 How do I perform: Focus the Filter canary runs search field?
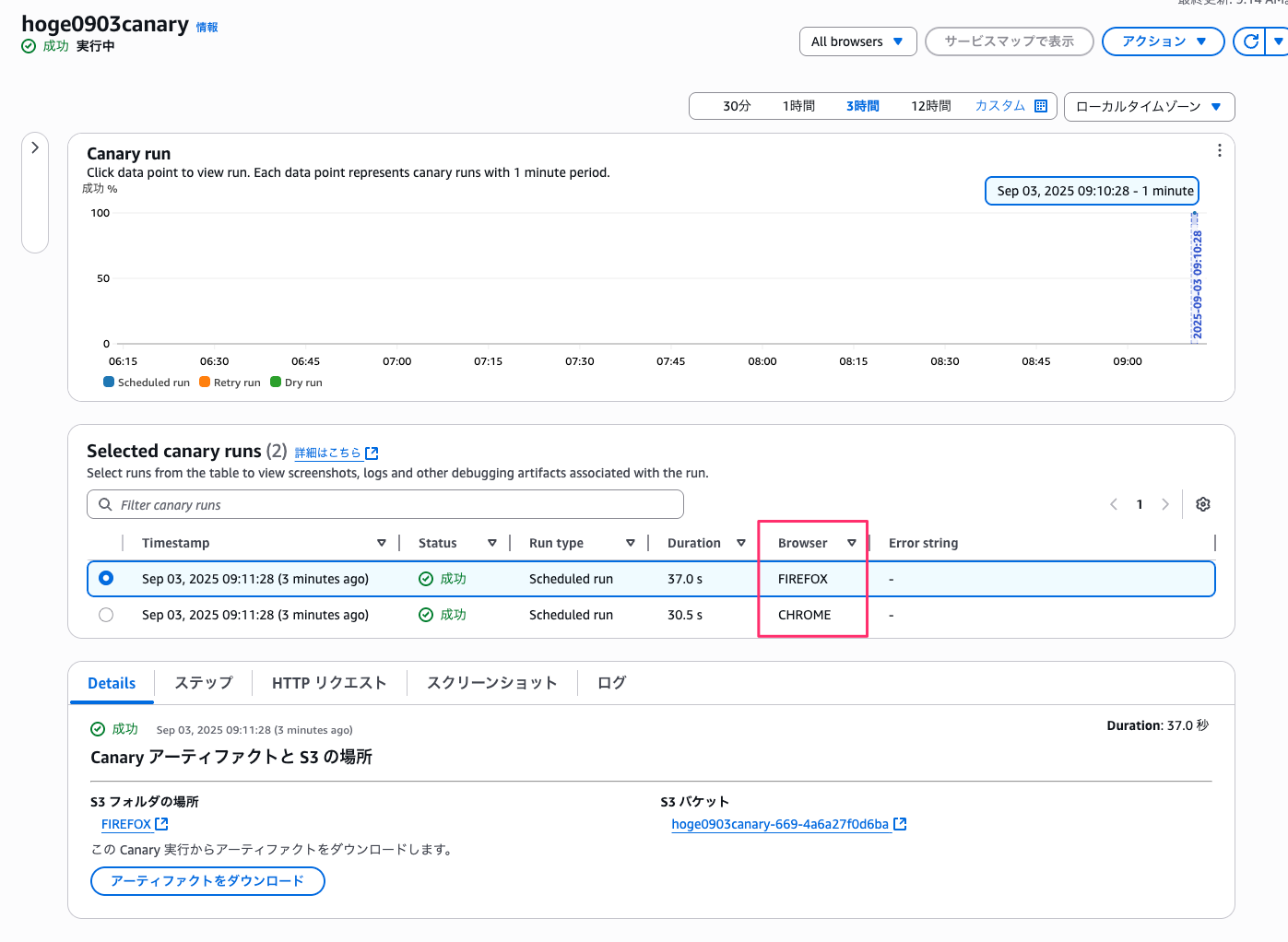[385, 504]
